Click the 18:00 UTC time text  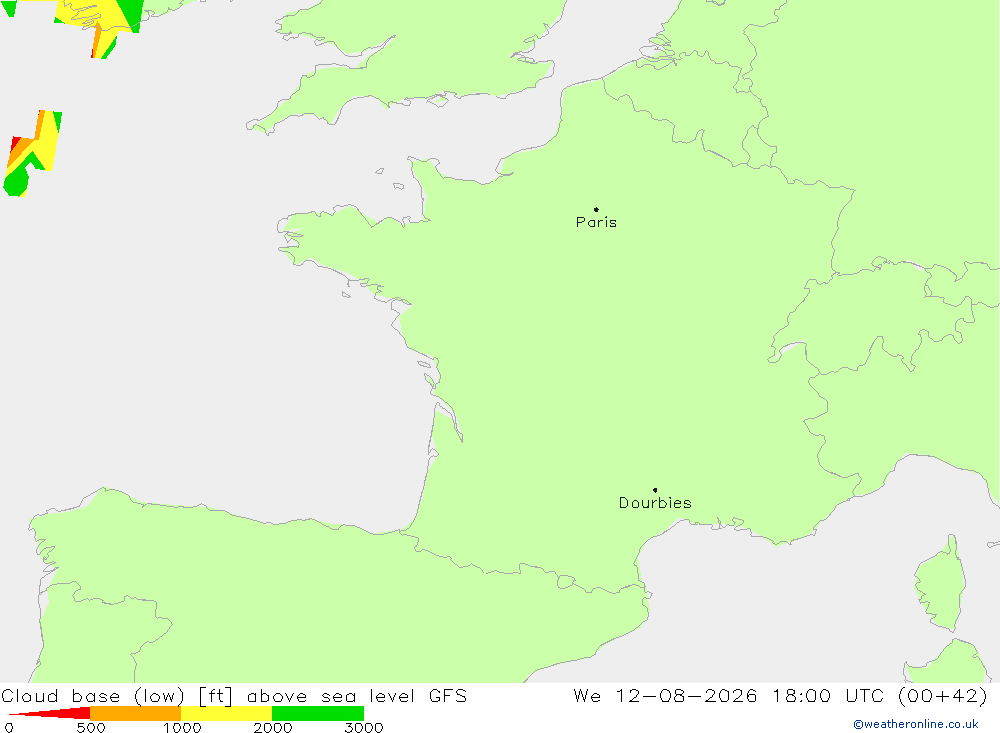pos(828,695)
